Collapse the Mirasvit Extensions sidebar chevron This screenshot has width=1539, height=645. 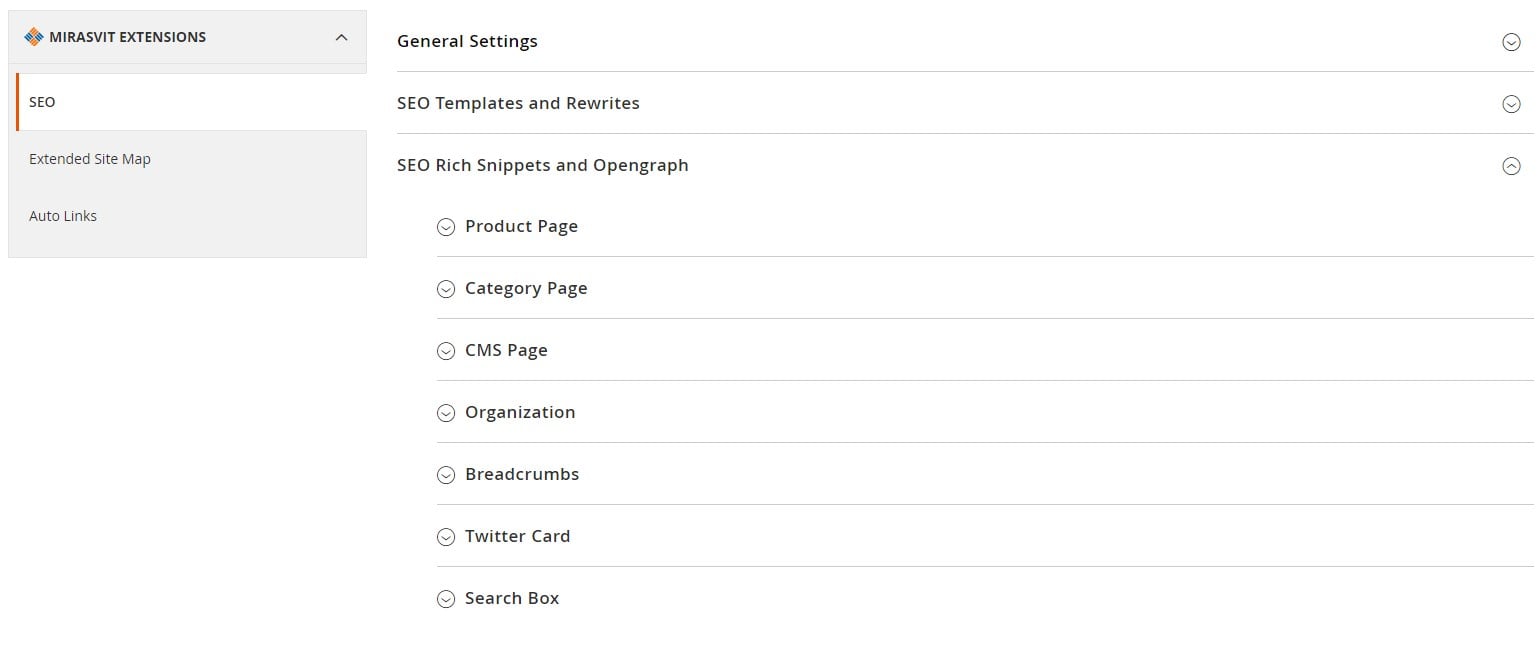pyautogui.click(x=341, y=37)
